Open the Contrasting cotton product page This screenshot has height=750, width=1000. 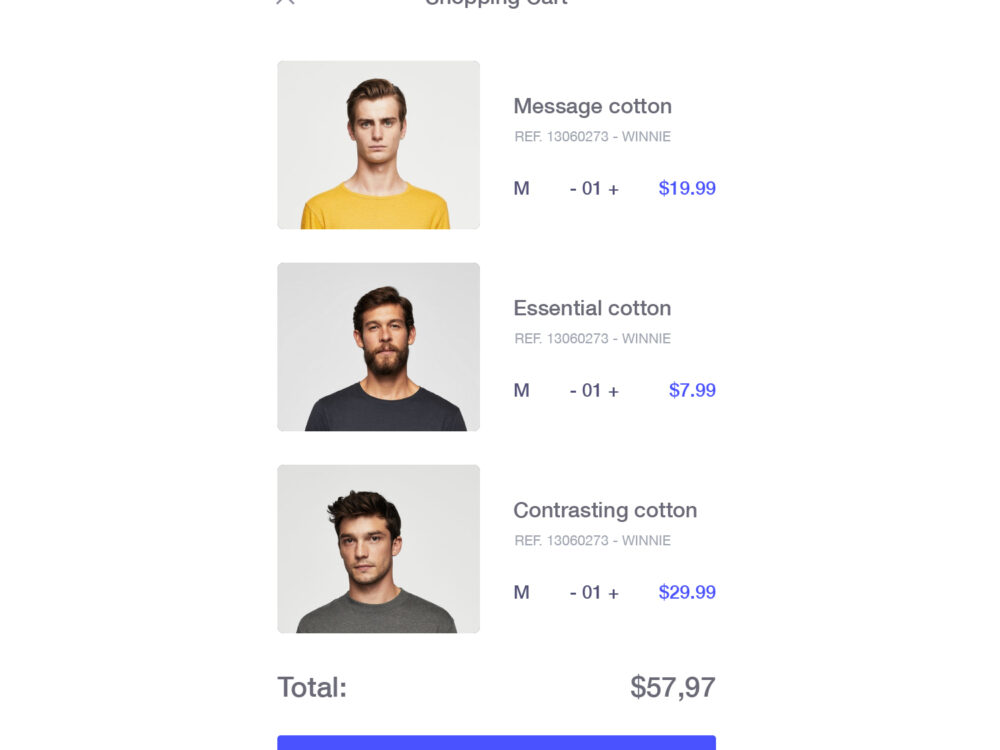tap(605, 510)
